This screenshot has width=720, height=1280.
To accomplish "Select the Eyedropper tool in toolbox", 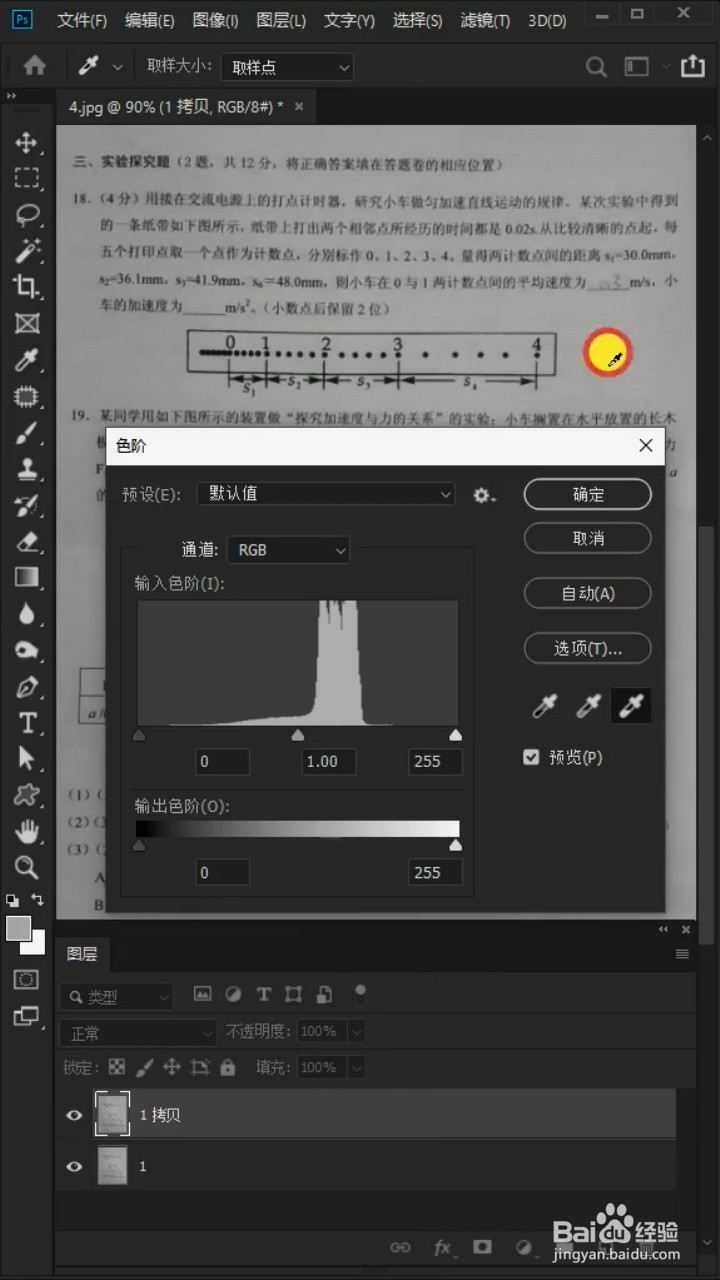I will (x=26, y=360).
